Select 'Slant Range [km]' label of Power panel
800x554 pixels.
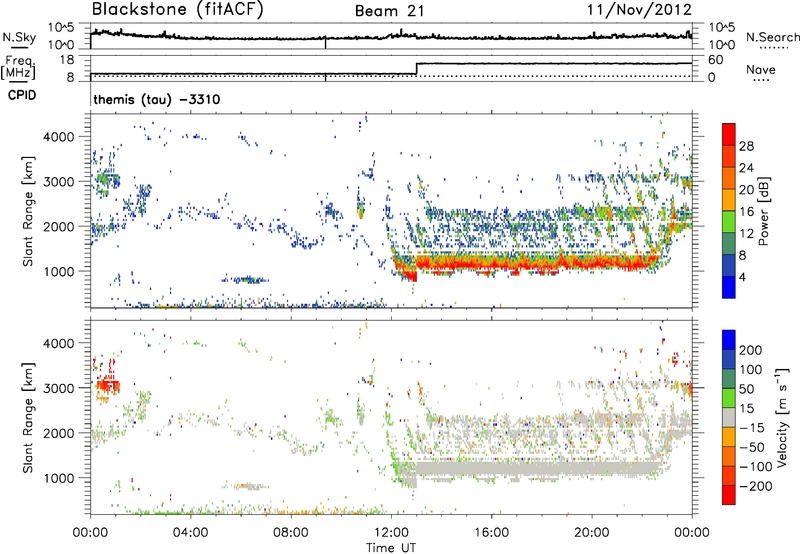pos(28,211)
